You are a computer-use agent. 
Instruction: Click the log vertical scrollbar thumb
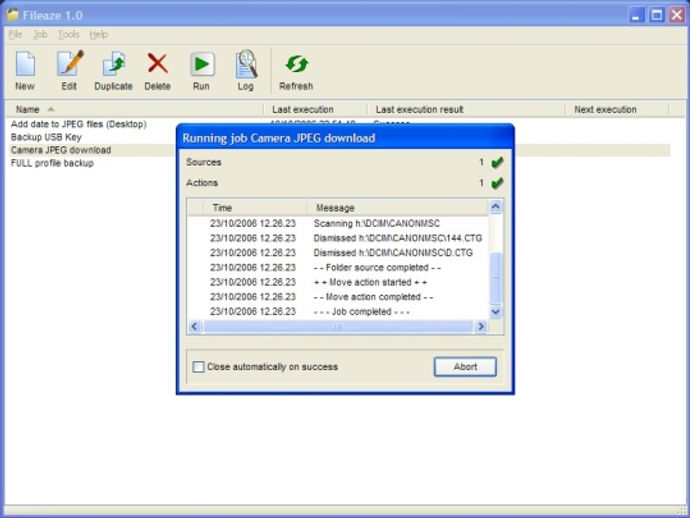point(495,278)
